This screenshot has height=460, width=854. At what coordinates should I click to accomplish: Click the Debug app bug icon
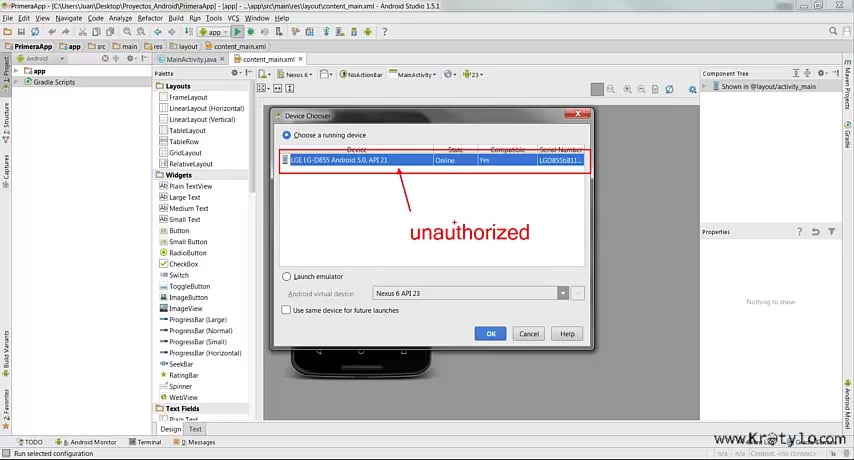pyautogui.click(x=251, y=32)
